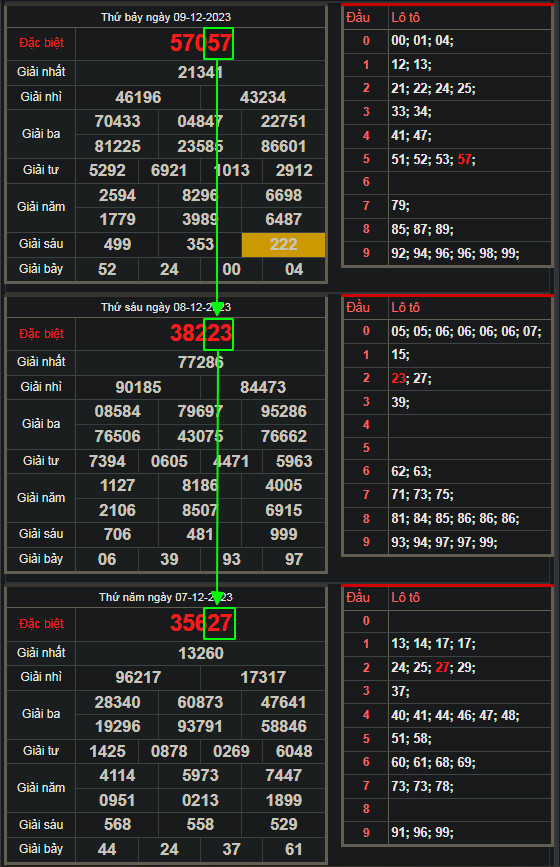Click first prize number 21341
The image size is (560, 867).
click(x=201, y=72)
